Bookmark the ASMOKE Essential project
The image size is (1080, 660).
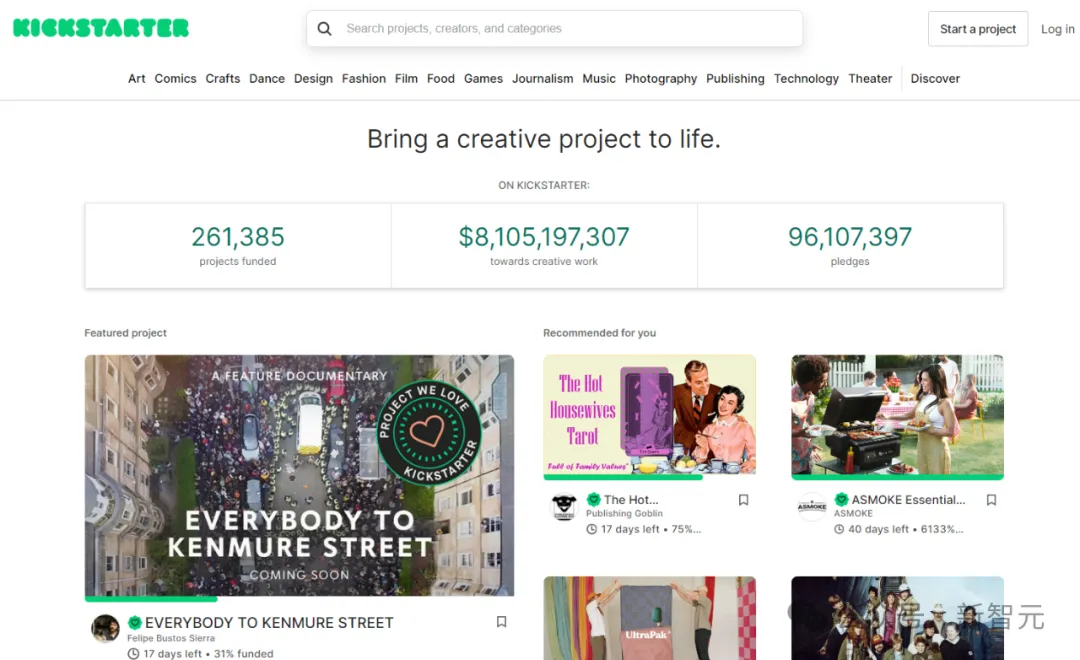(991, 499)
